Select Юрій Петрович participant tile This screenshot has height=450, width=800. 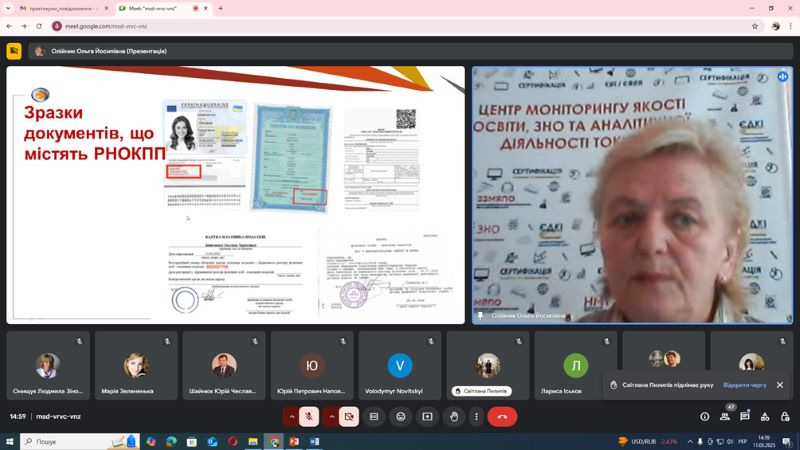[312, 365]
